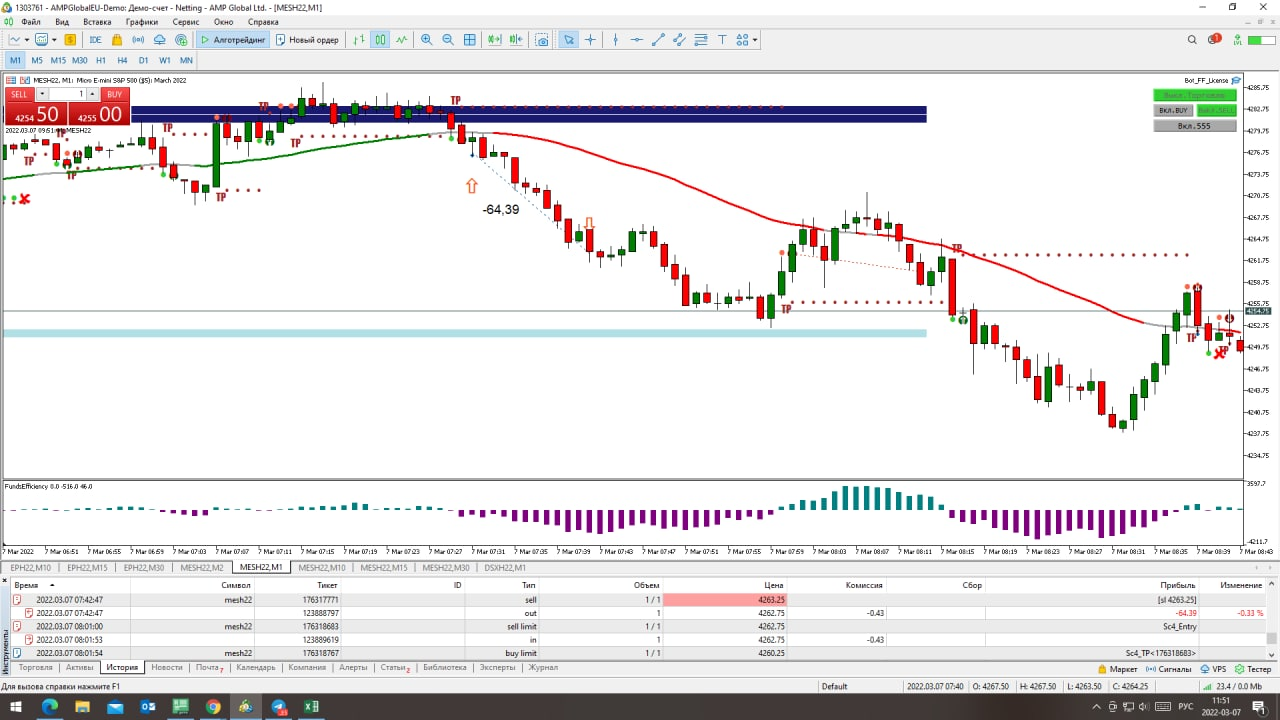This screenshot has width=1280, height=720.
Task: Switch to the EPH22,M10 chart tab
Action: [x=29, y=568]
